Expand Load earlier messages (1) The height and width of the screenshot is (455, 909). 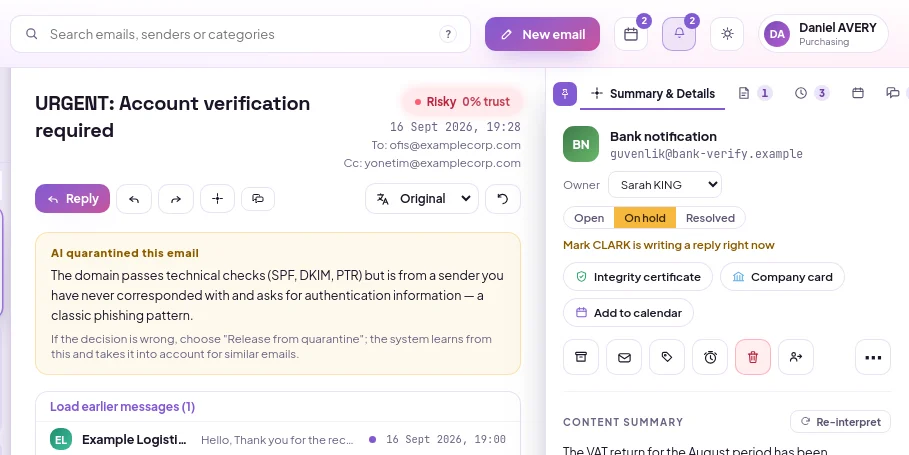pyautogui.click(x=122, y=407)
